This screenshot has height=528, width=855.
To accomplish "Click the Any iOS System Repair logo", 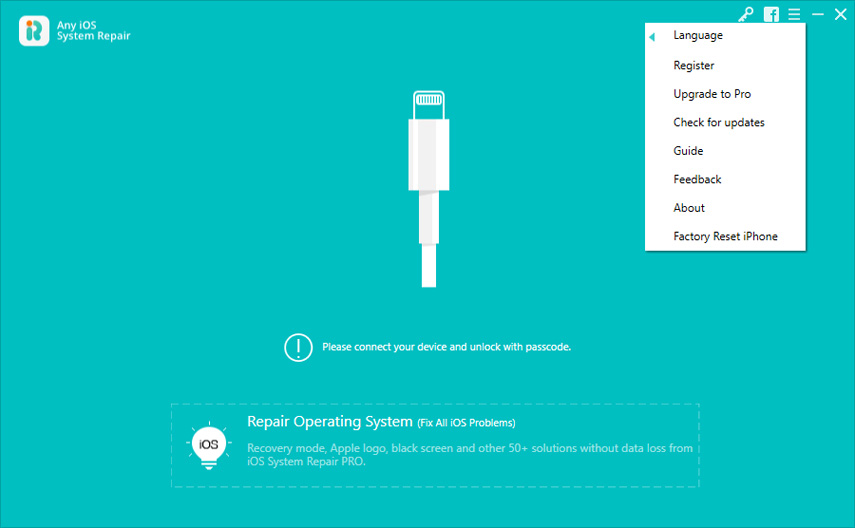I will click(34, 31).
